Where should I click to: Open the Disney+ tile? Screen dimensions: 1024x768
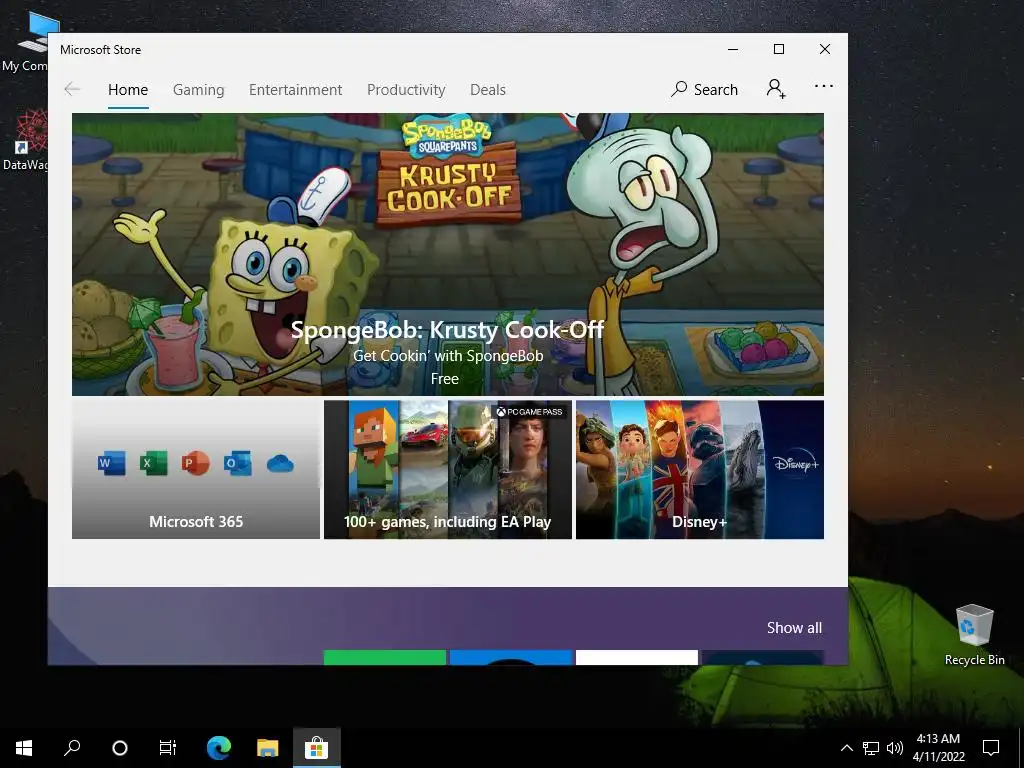tap(699, 470)
